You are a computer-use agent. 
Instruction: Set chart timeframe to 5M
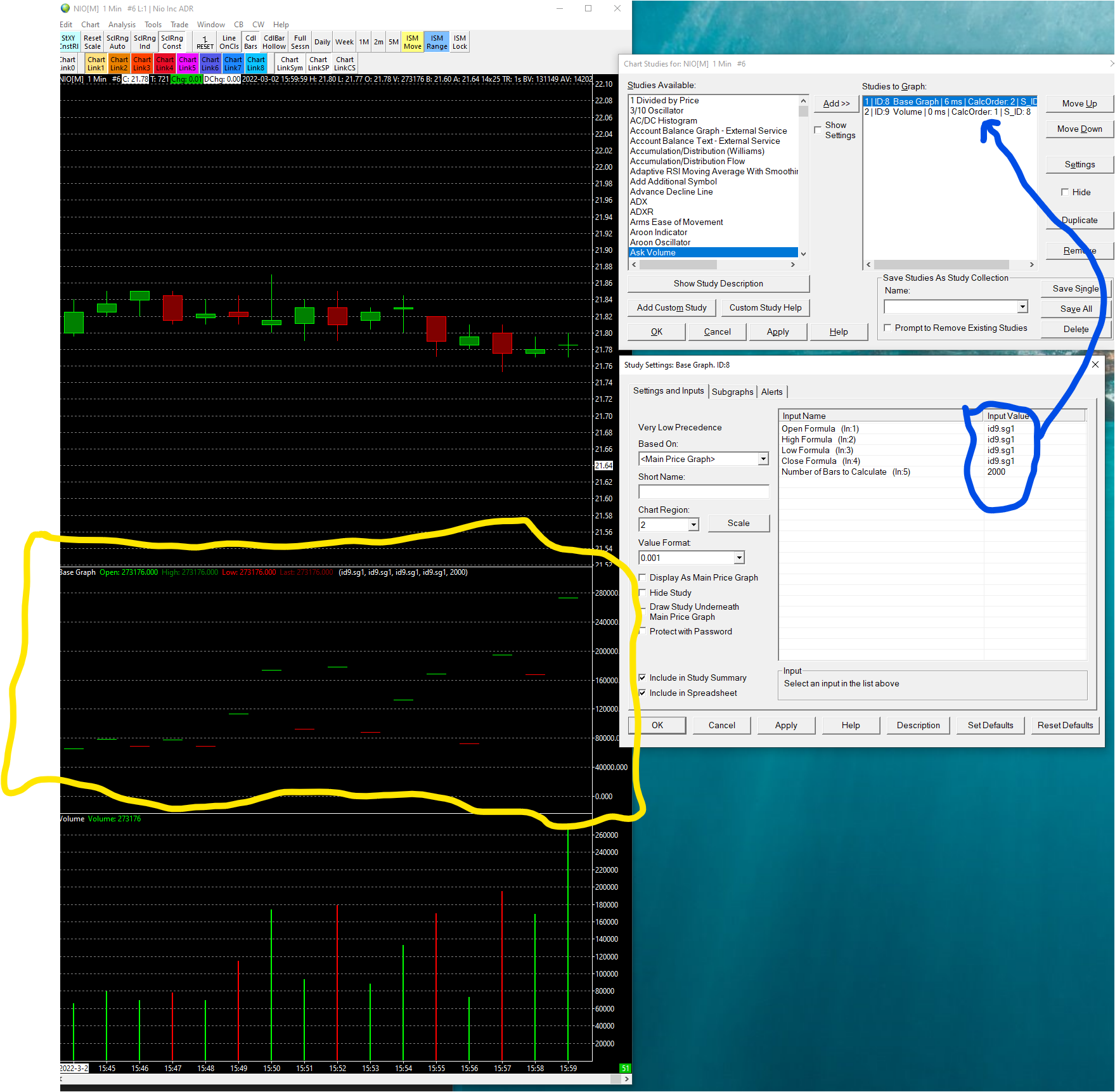(x=394, y=42)
